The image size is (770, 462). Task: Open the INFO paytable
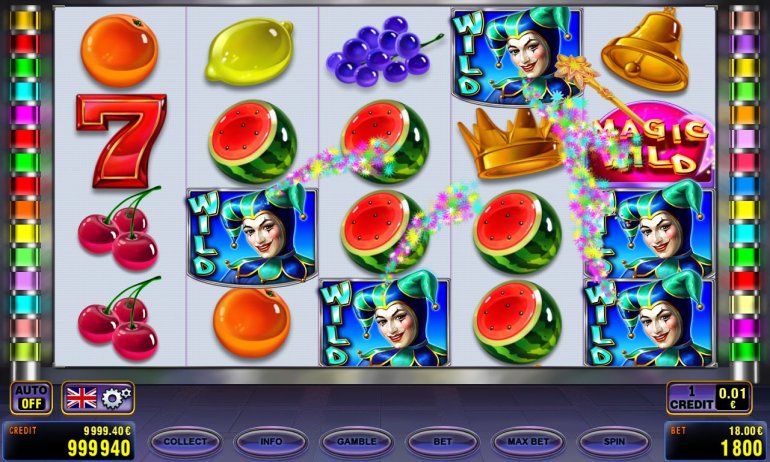pos(271,442)
